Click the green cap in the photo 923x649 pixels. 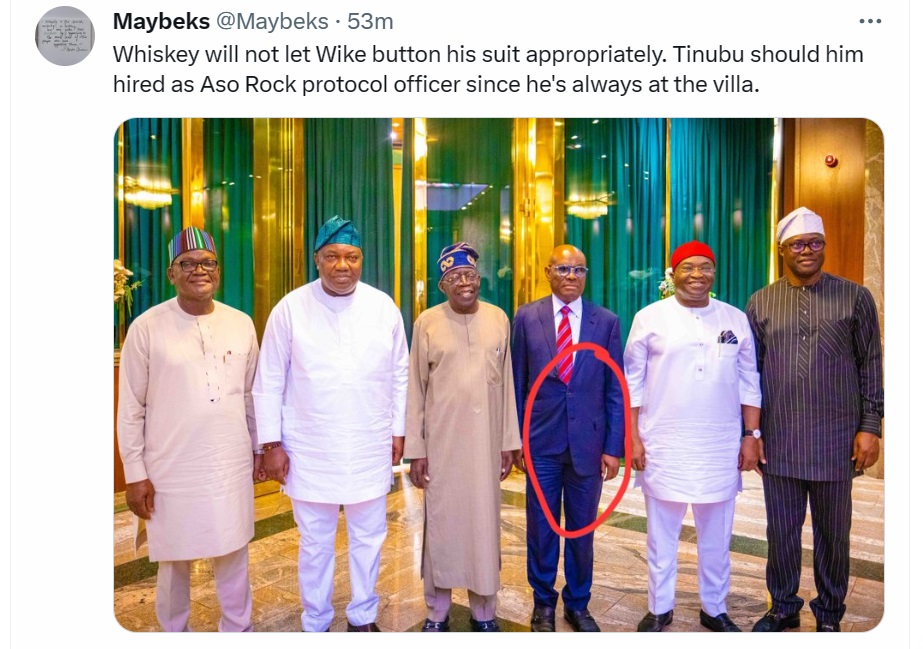338,232
